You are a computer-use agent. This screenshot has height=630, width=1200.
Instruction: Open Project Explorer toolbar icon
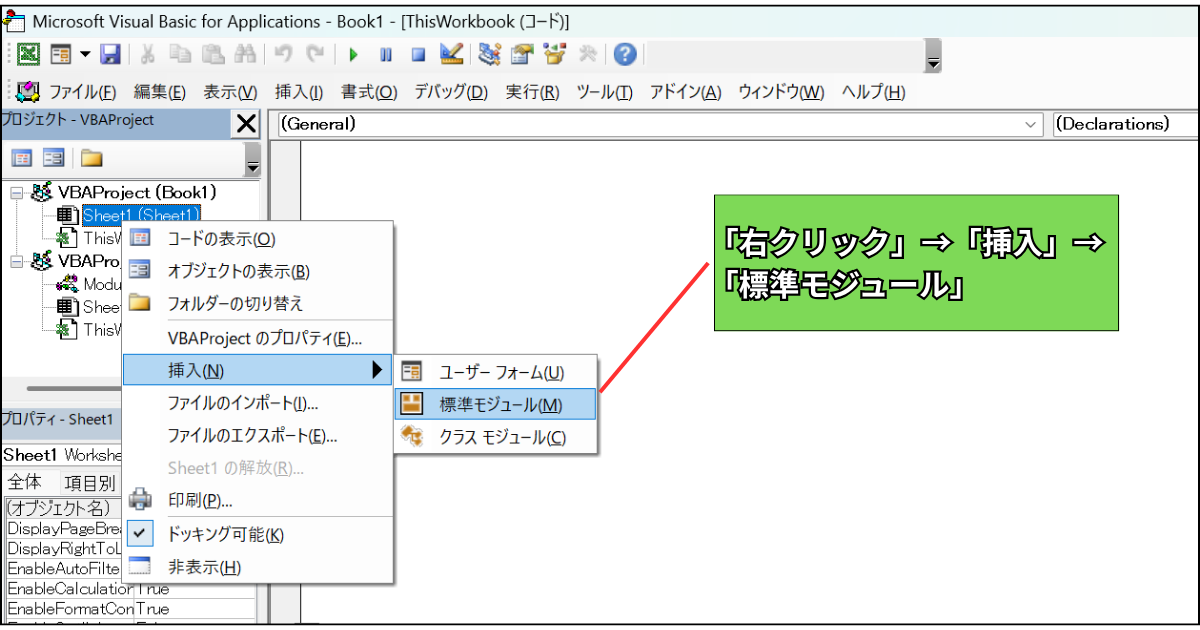pos(489,54)
